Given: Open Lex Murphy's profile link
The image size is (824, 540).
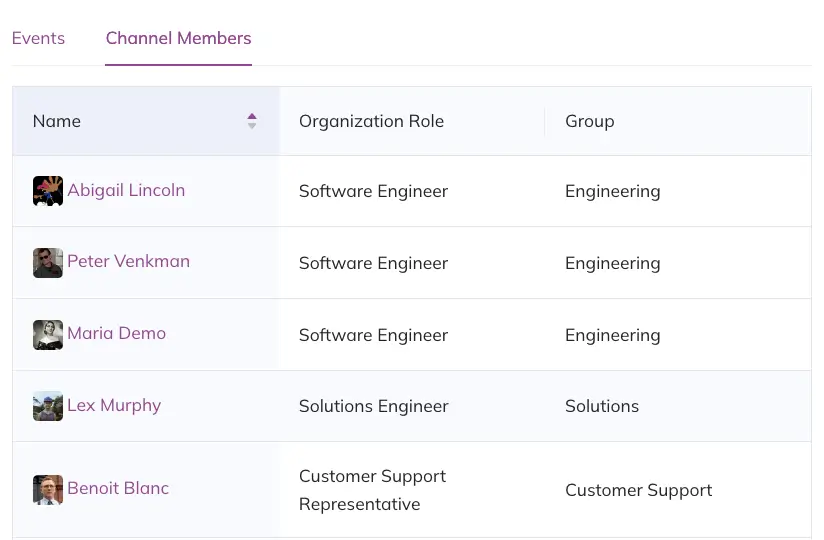Looking at the screenshot, I should [x=114, y=405].
